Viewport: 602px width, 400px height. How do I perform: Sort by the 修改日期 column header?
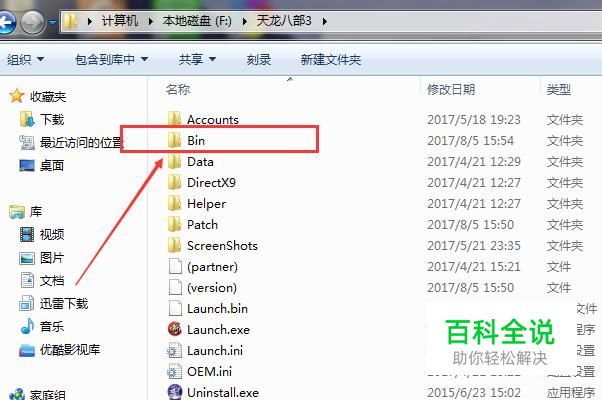click(x=451, y=89)
